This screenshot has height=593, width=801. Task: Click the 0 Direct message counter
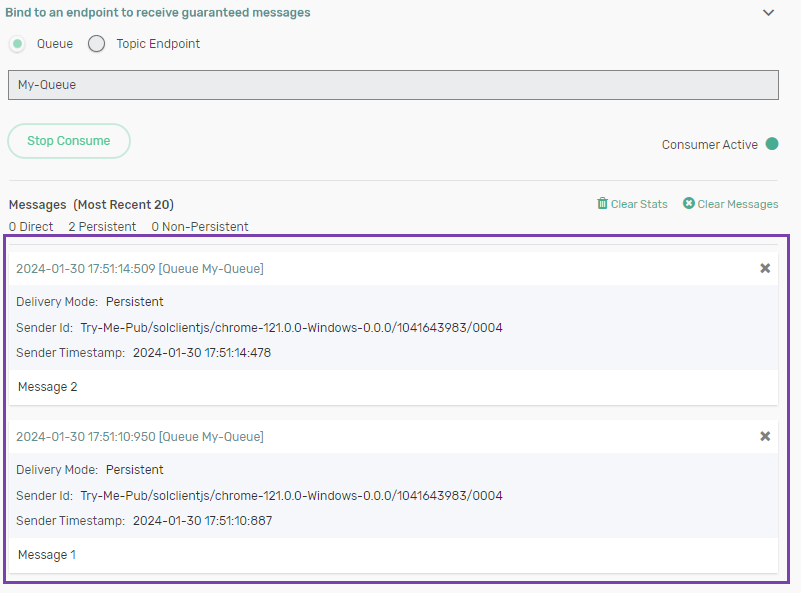(31, 227)
